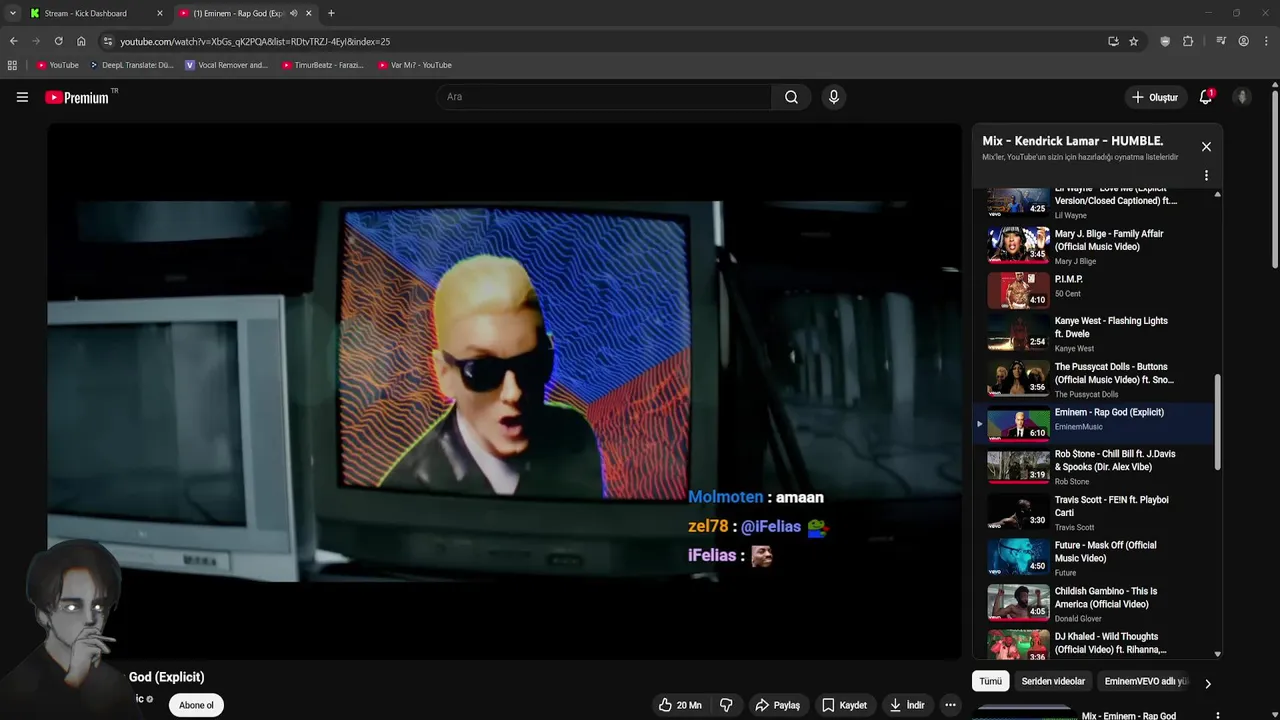1280x720 pixels.
Task: Open the YouTube bookmark
Action: (x=57, y=65)
